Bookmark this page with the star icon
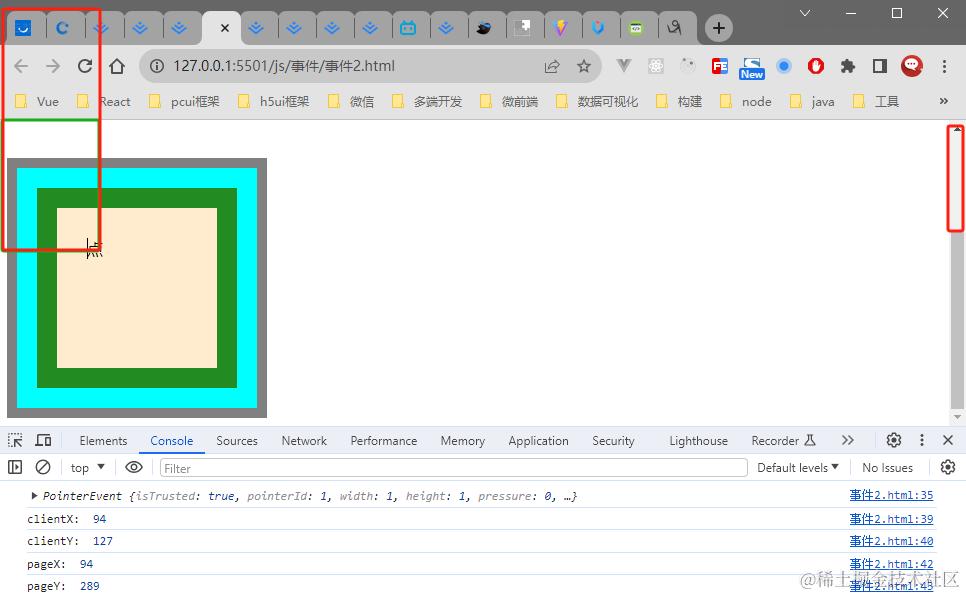 pyautogui.click(x=584, y=66)
